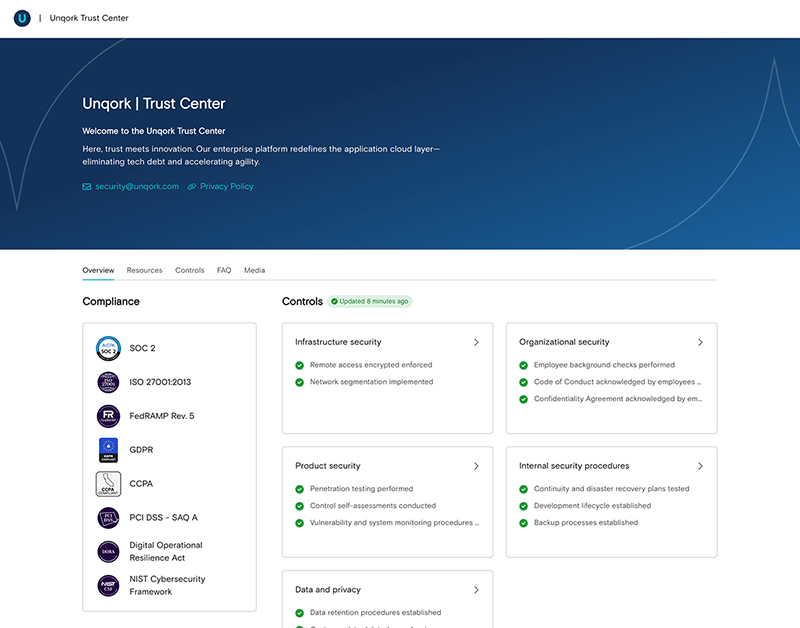Click the ISO 27001:2013 badge icon
800x628 pixels.
[108, 382]
